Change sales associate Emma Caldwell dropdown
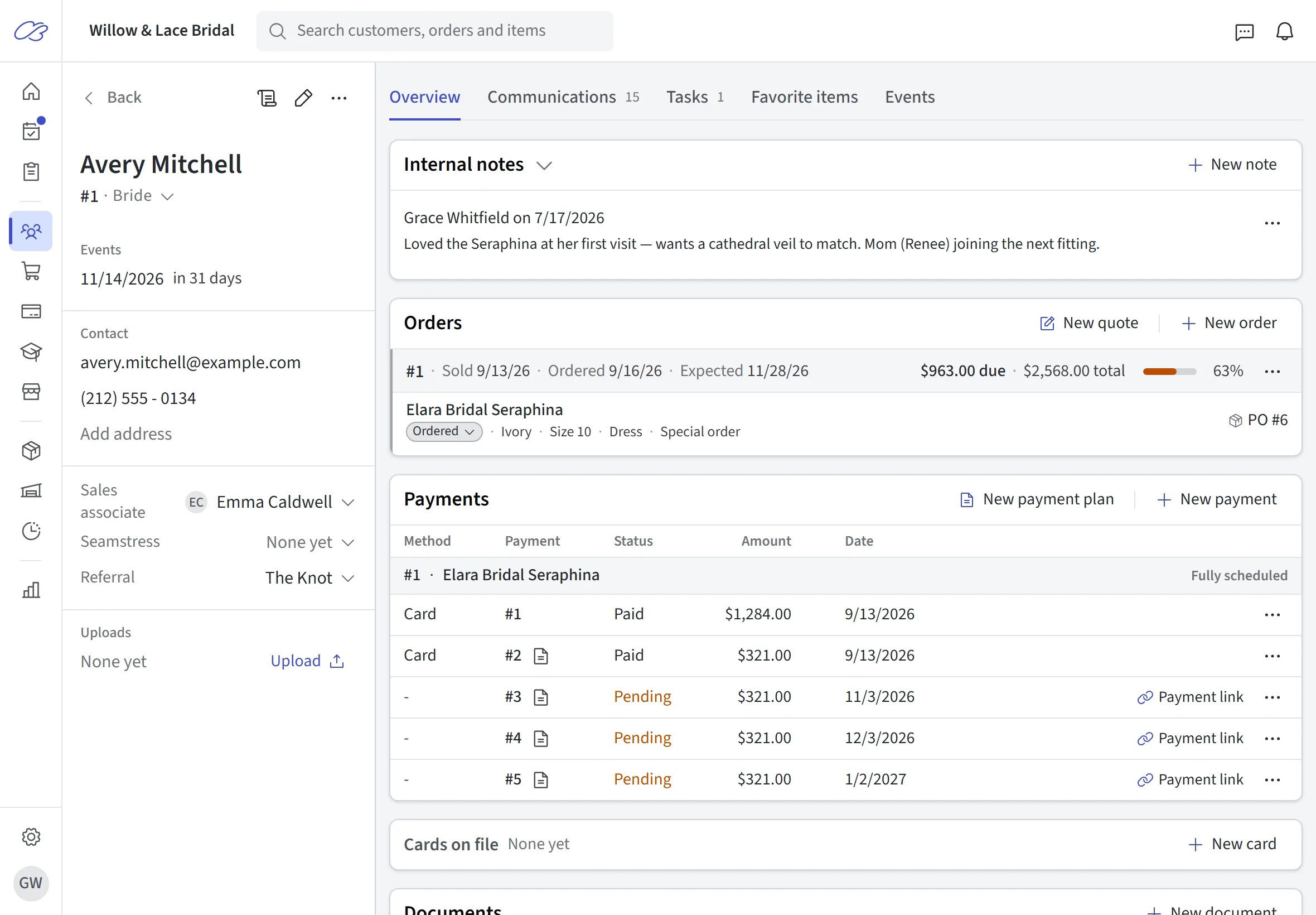 [270, 502]
